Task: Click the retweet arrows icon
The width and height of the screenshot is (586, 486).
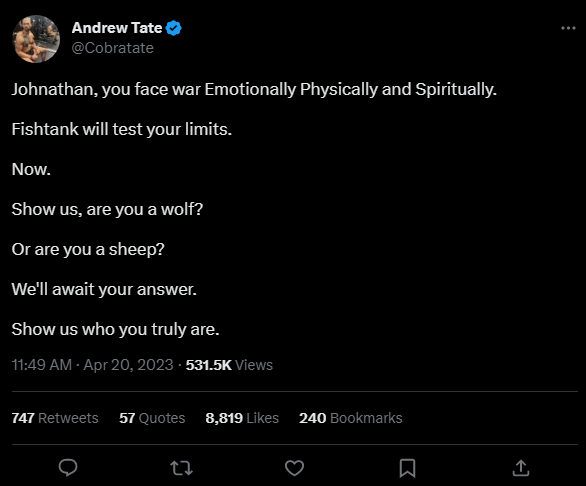Action: coord(181,468)
